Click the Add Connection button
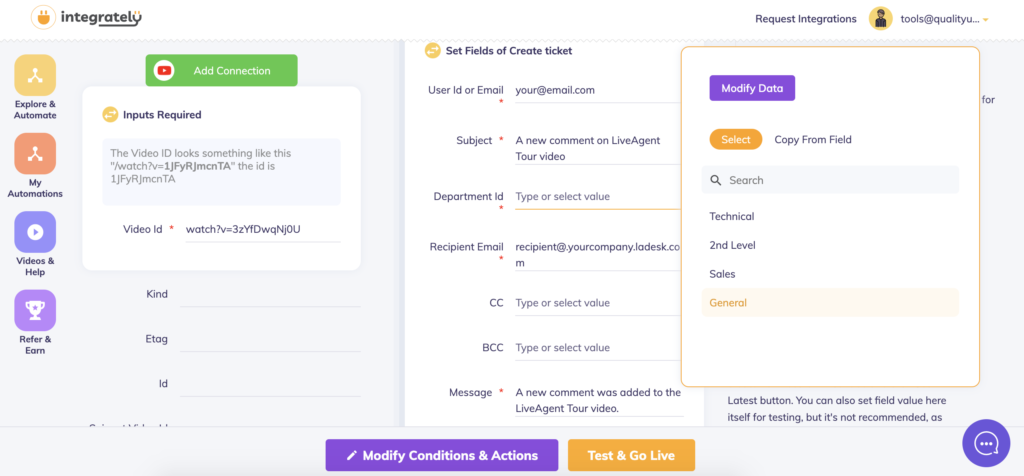 (221, 71)
